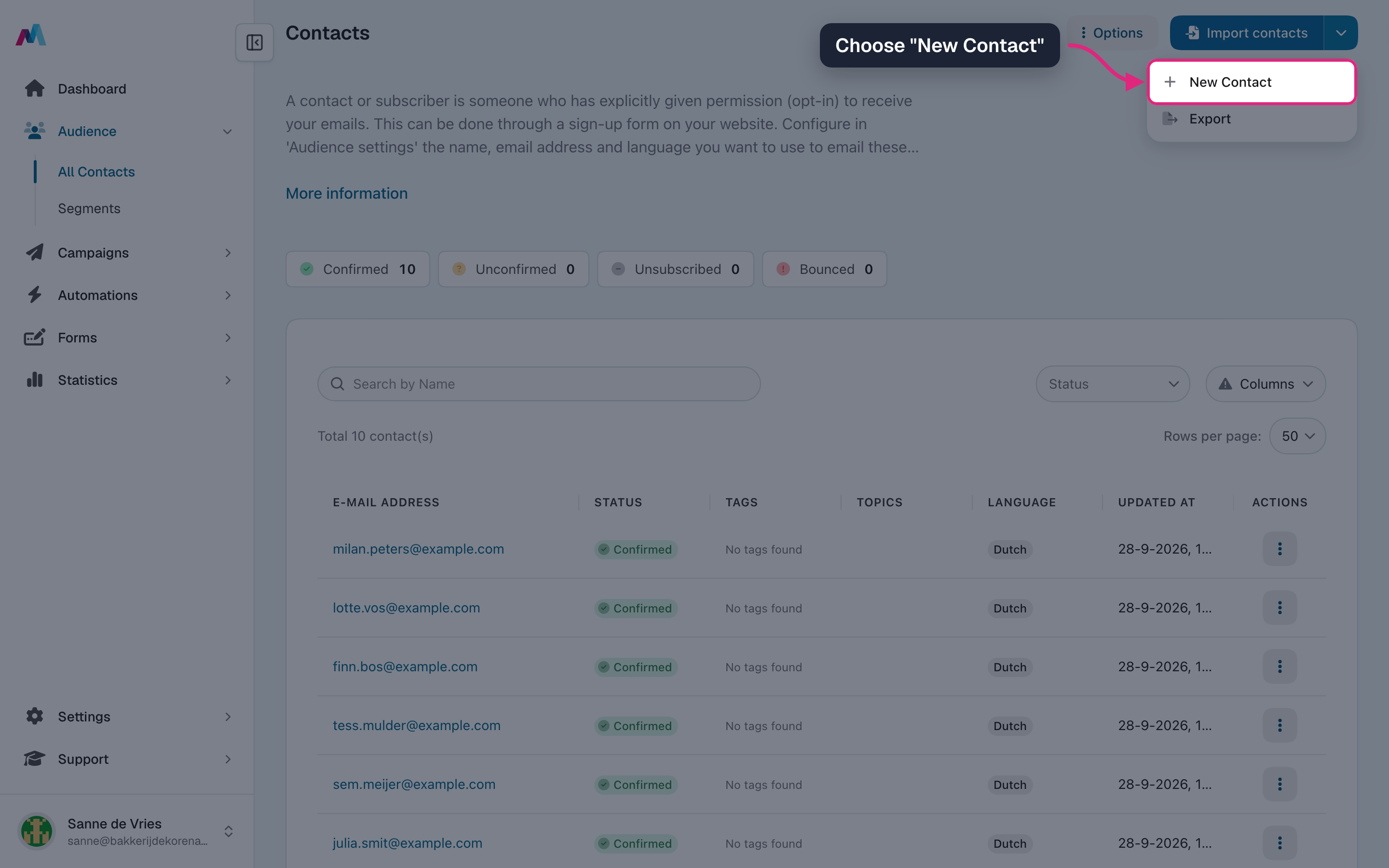1389x868 pixels.
Task: Filter by Unconfirmed contacts
Action: [x=513, y=269]
